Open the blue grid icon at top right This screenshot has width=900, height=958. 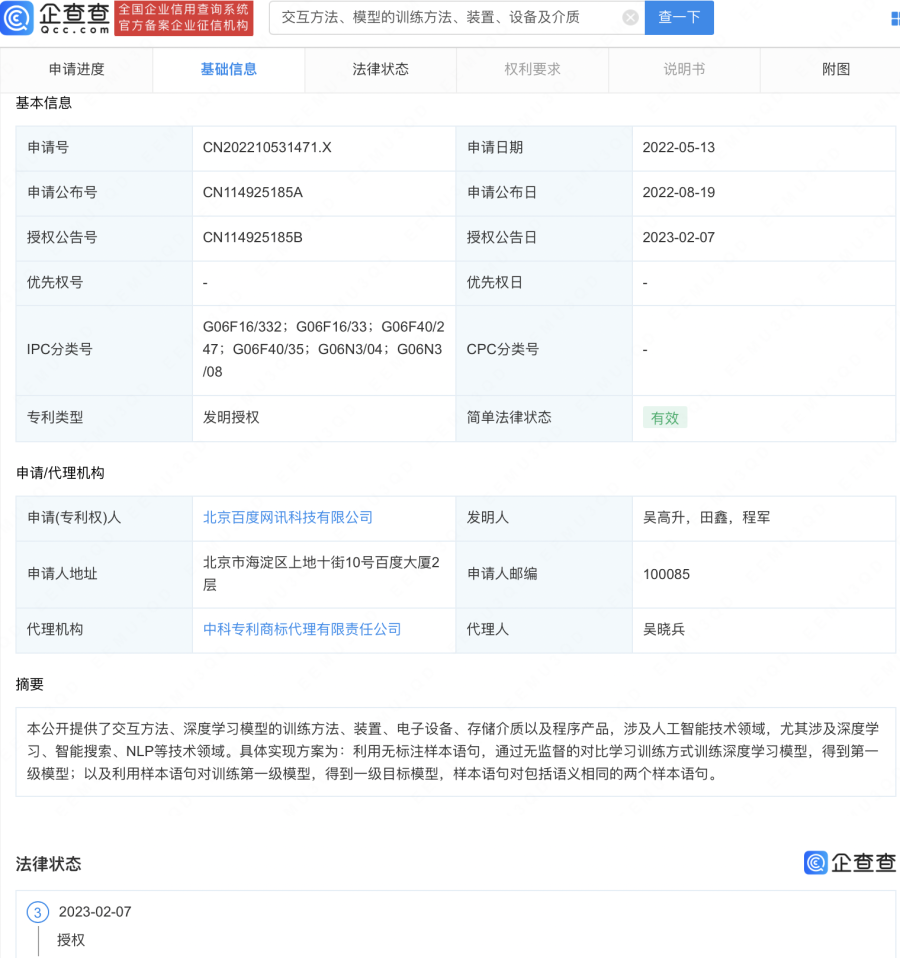click(893, 18)
